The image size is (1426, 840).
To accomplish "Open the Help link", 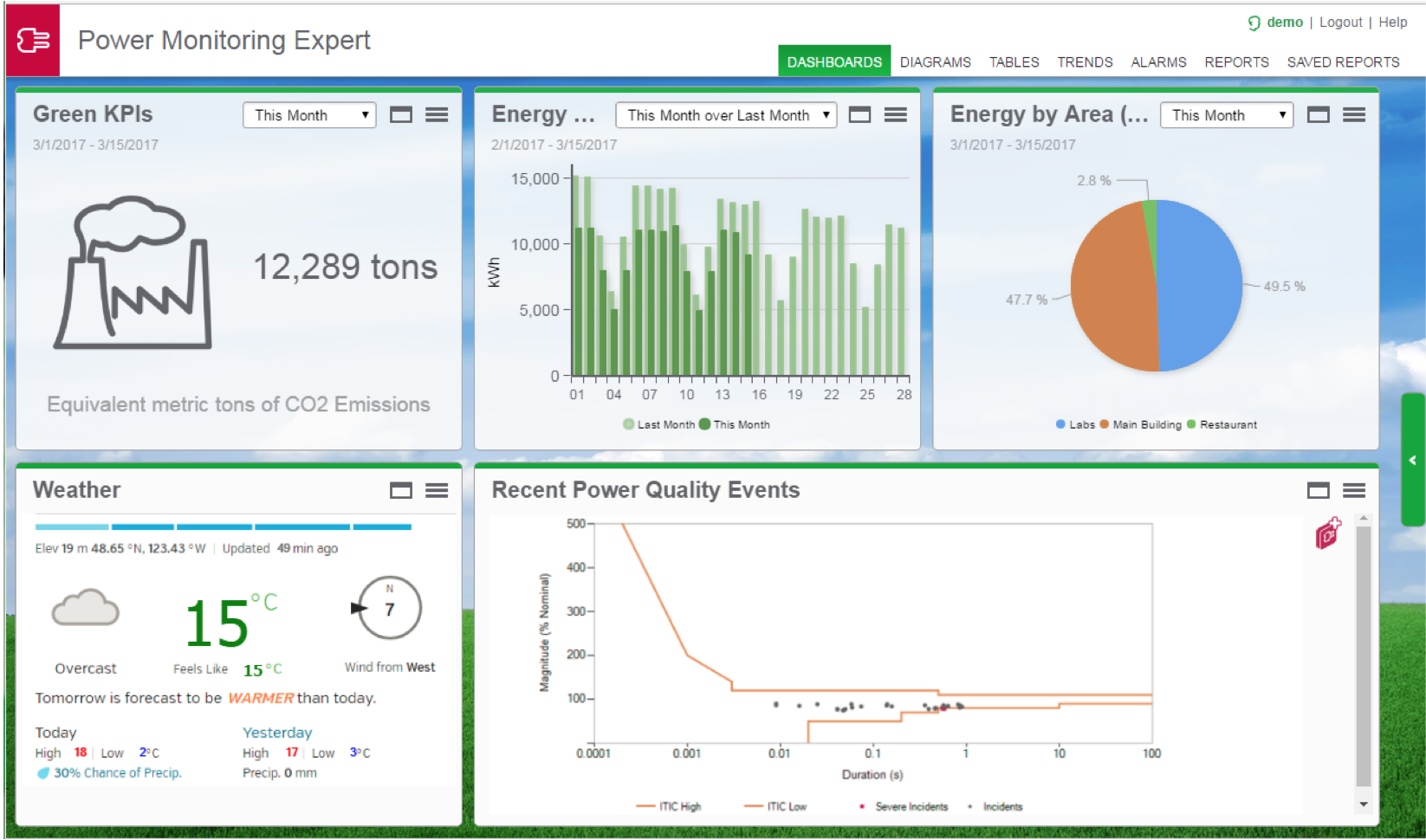I will pos(1393,23).
